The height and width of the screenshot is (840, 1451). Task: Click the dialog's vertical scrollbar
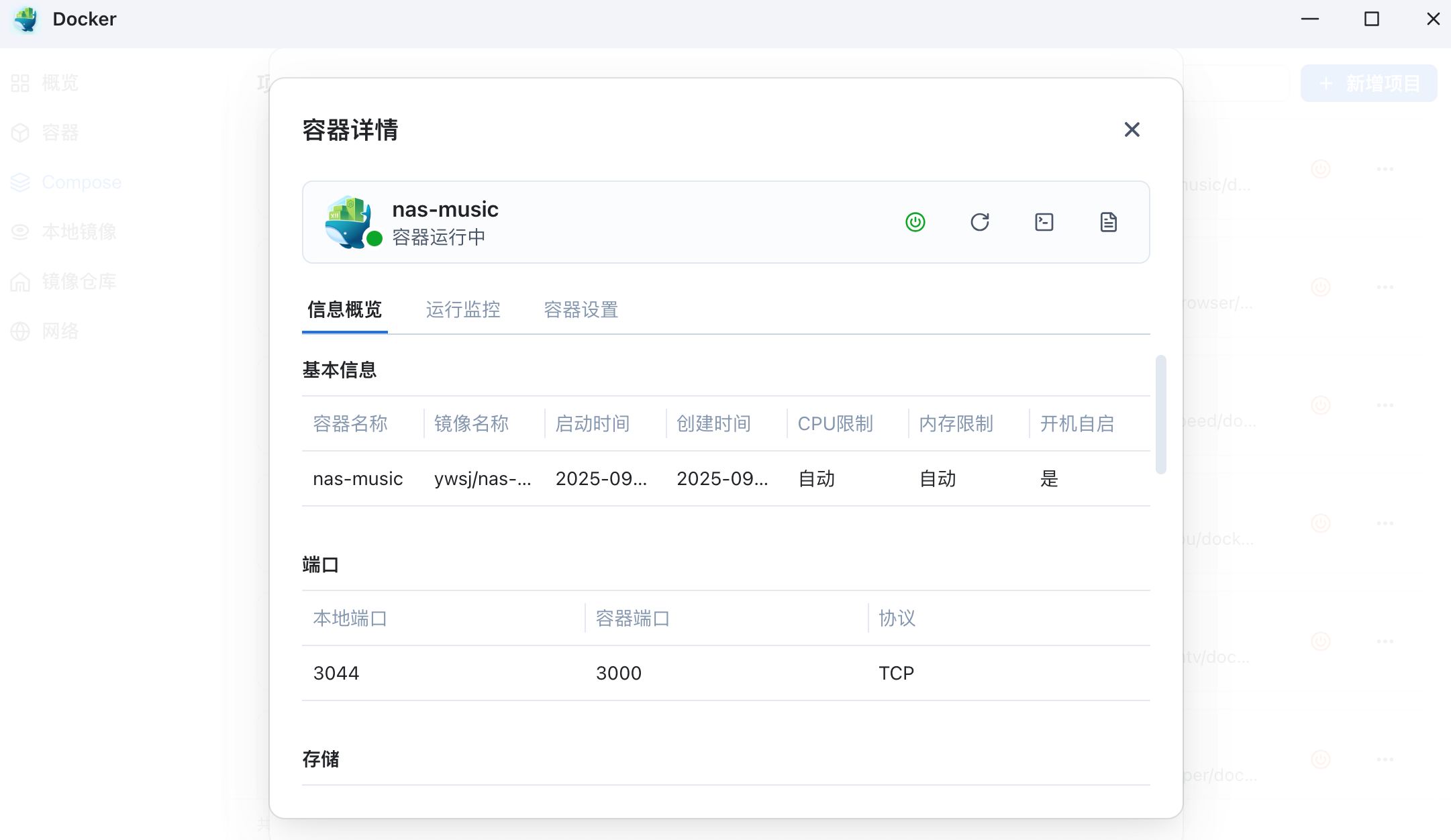1160,414
